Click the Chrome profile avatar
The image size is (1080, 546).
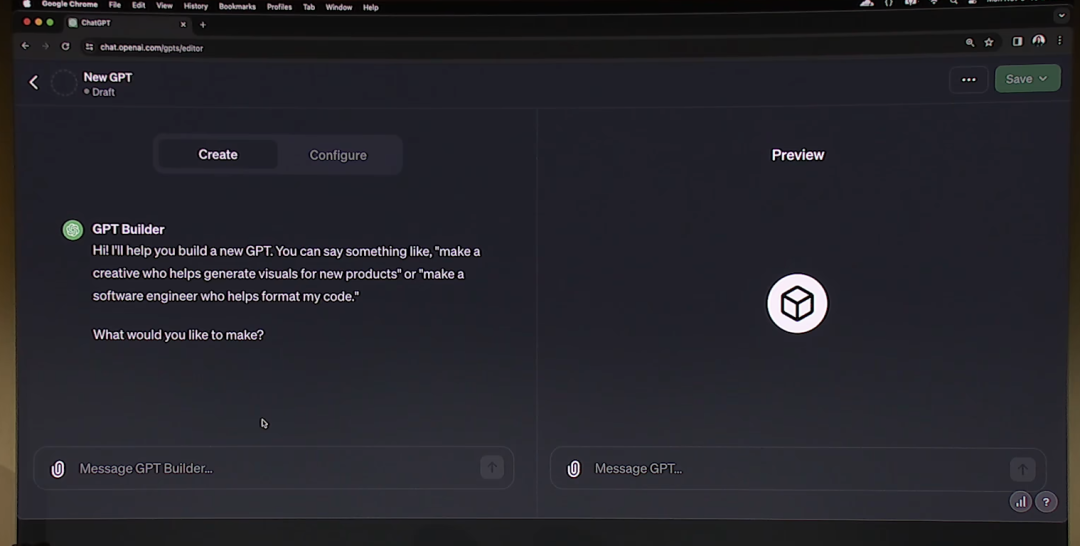(x=1039, y=41)
